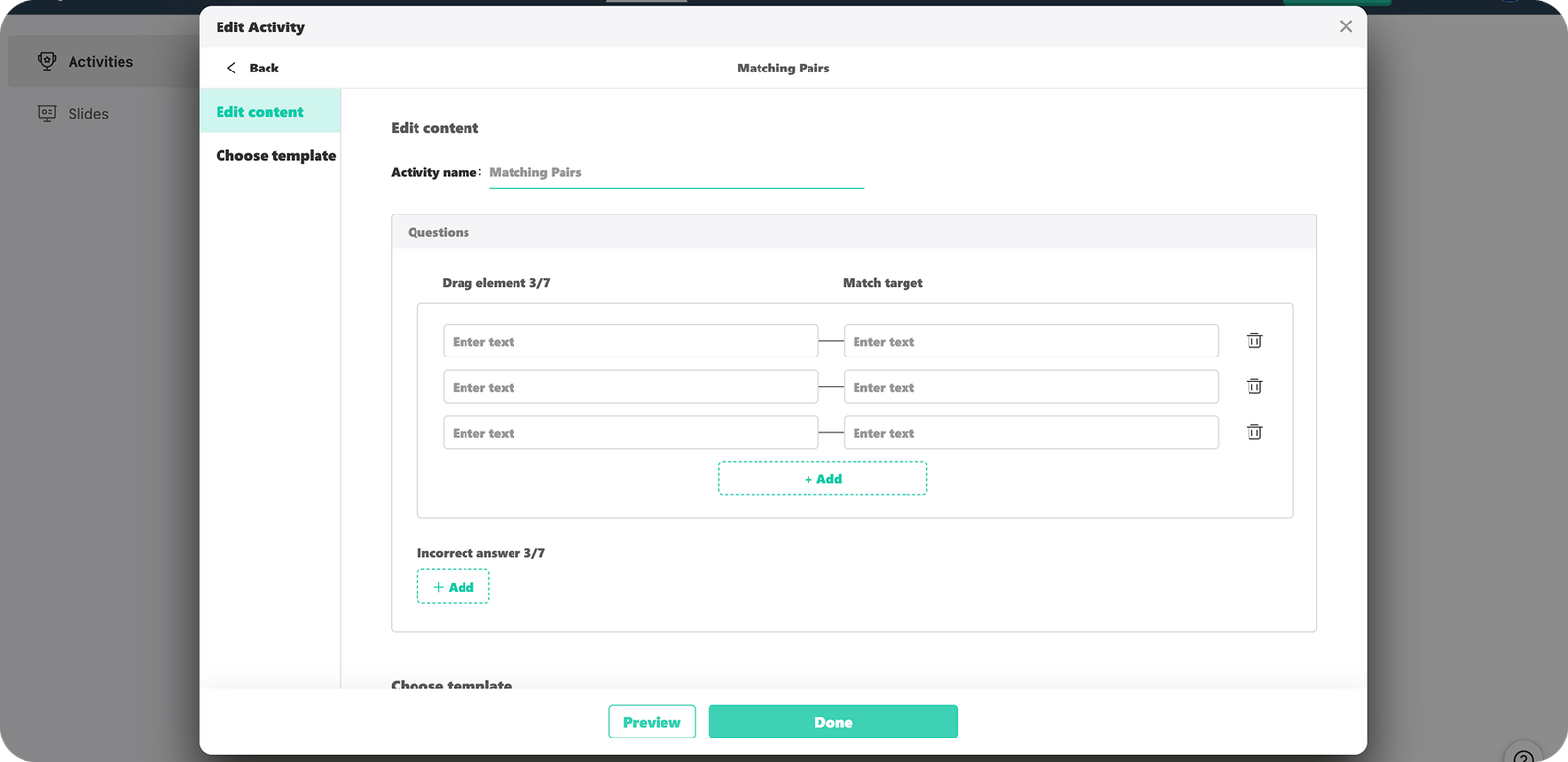Add an incorrect answer

coord(453,587)
